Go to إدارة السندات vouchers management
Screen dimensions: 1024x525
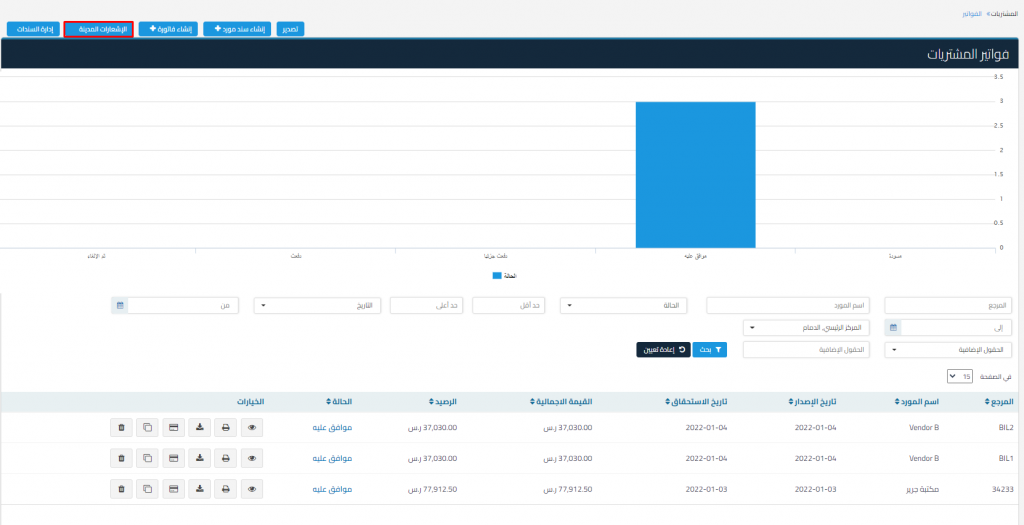(33, 29)
